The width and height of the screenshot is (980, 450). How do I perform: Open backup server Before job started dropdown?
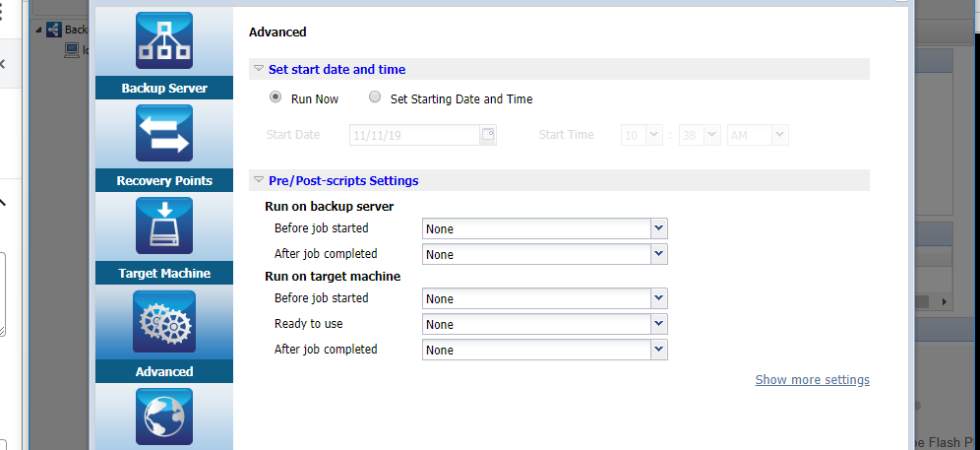point(658,229)
